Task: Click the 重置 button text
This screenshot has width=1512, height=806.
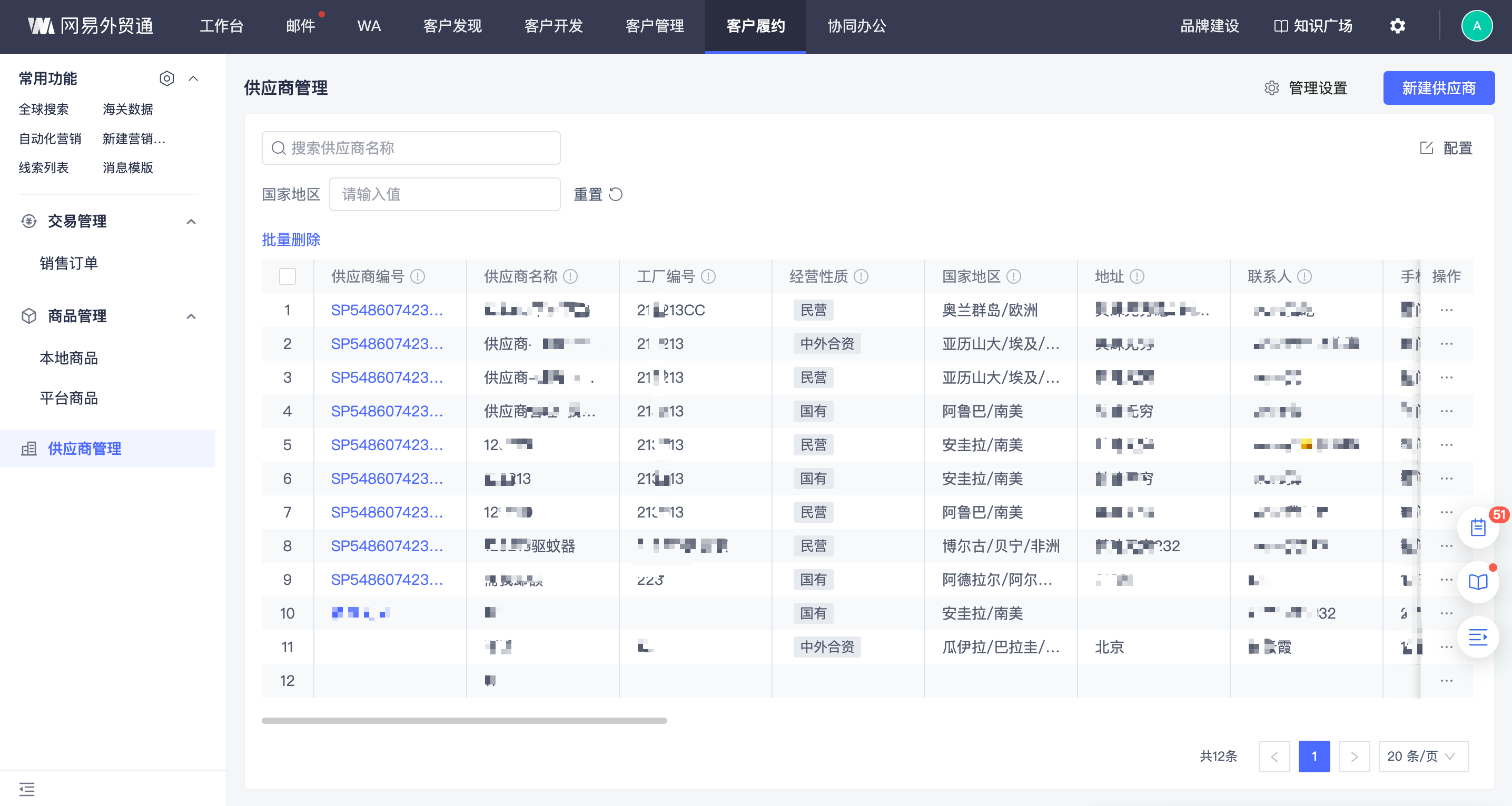Action: [588, 194]
